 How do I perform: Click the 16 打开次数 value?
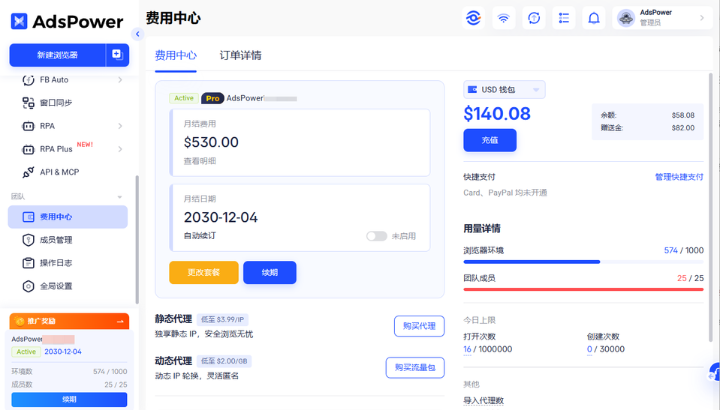467,349
